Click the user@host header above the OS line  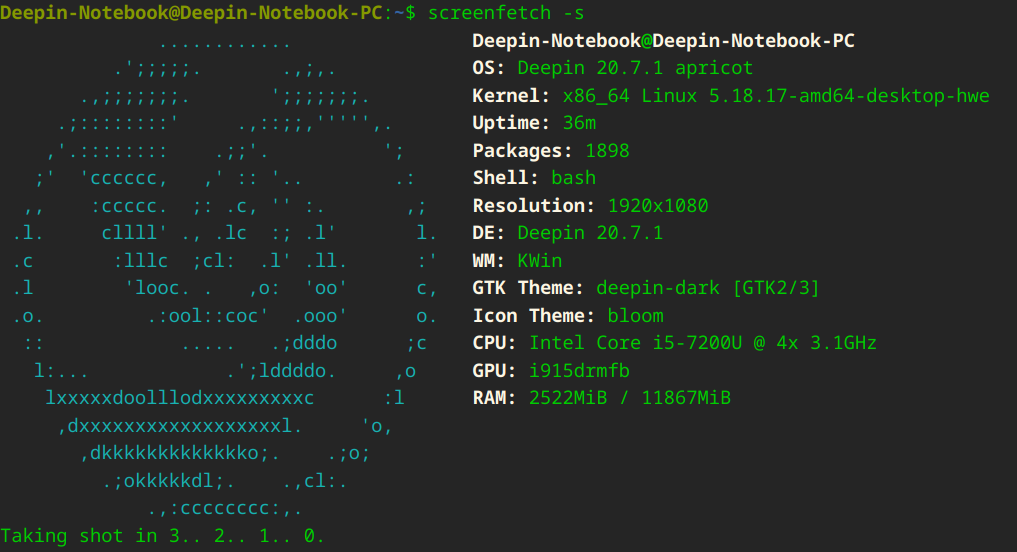pos(663,41)
